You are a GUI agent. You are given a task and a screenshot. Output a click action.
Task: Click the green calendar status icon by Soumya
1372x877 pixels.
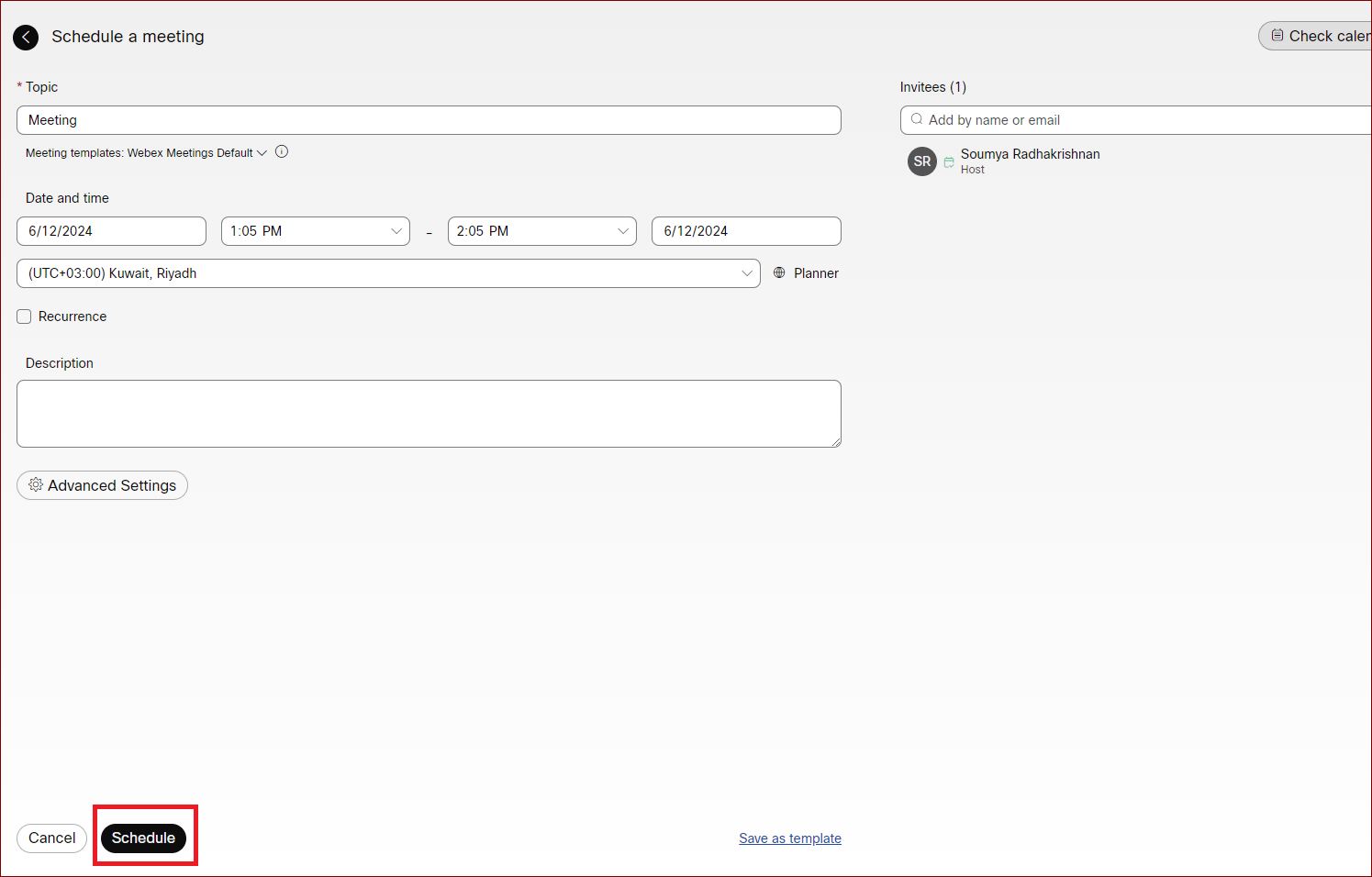(949, 162)
